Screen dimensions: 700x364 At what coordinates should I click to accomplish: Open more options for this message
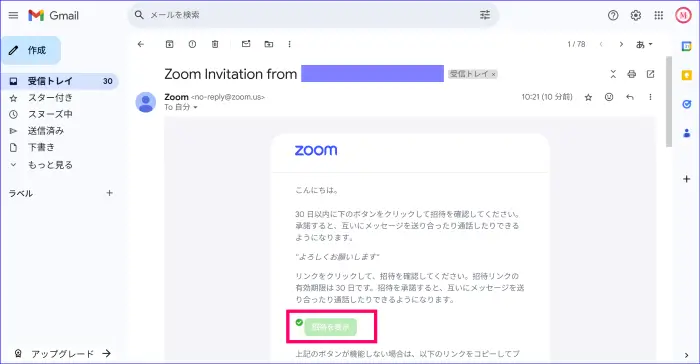tap(650, 97)
